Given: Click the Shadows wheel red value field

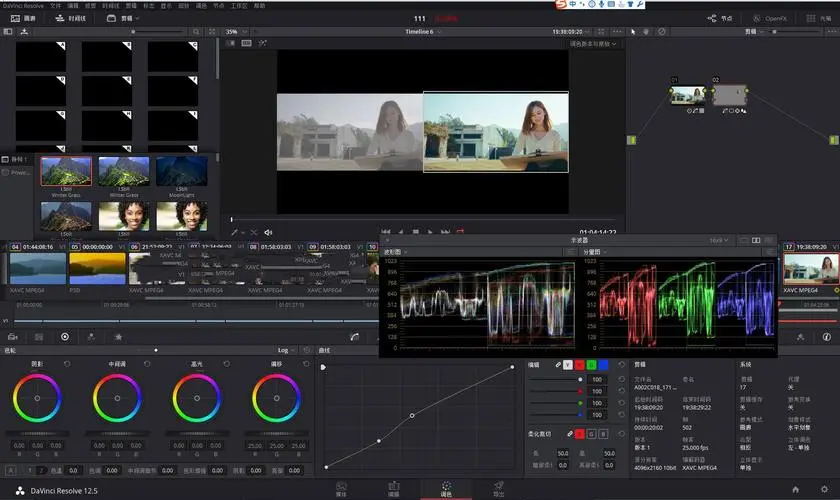Looking at the screenshot, I should point(19,445).
